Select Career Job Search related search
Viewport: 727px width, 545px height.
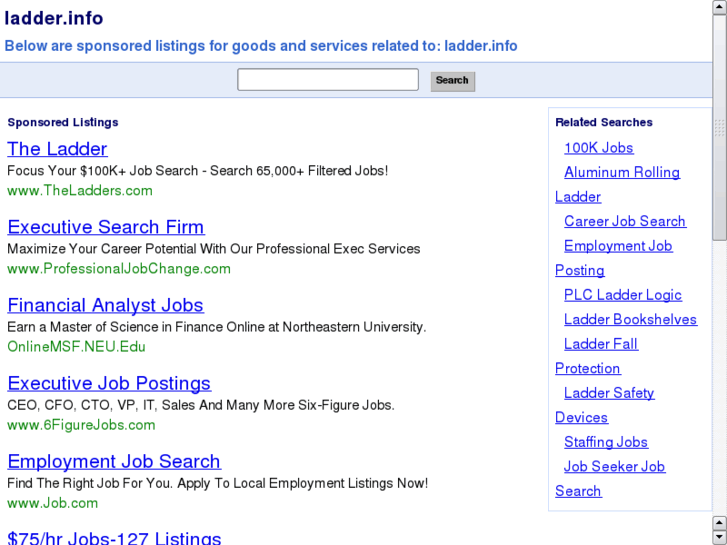[x=625, y=221]
